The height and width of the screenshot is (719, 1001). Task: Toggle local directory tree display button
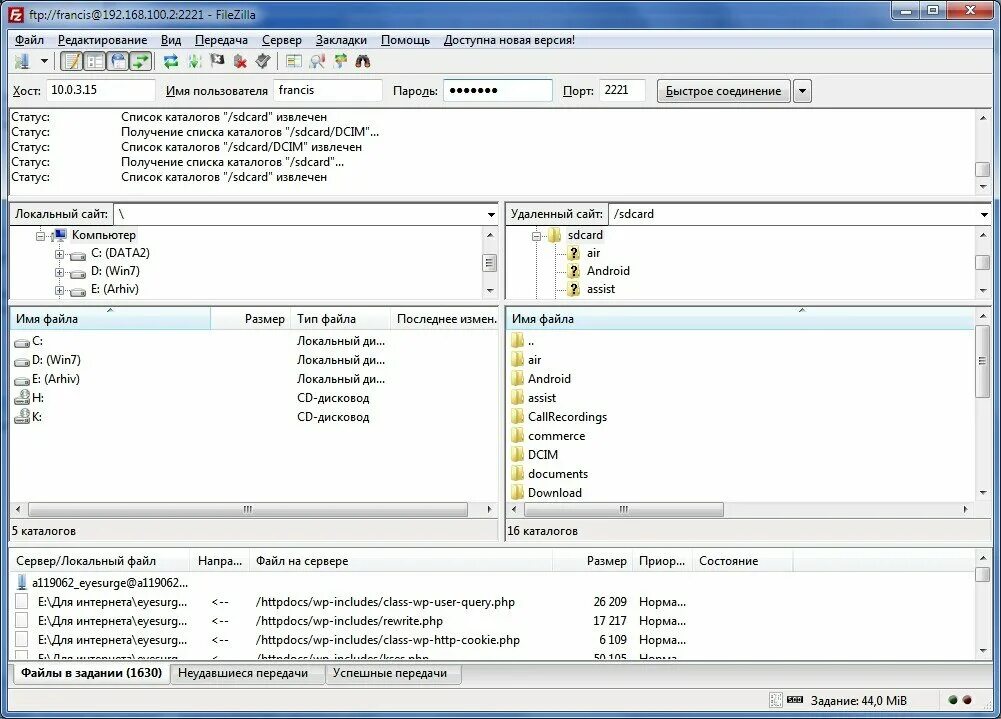coord(94,61)
